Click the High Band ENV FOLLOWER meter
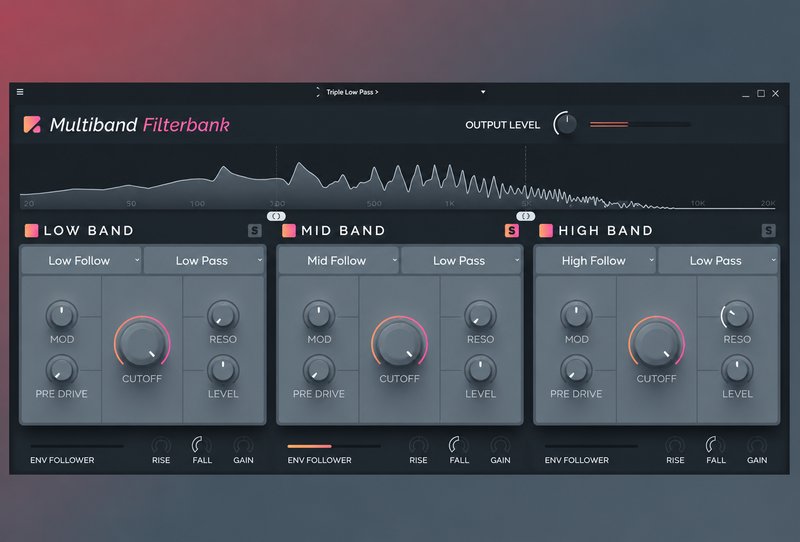 591,446
